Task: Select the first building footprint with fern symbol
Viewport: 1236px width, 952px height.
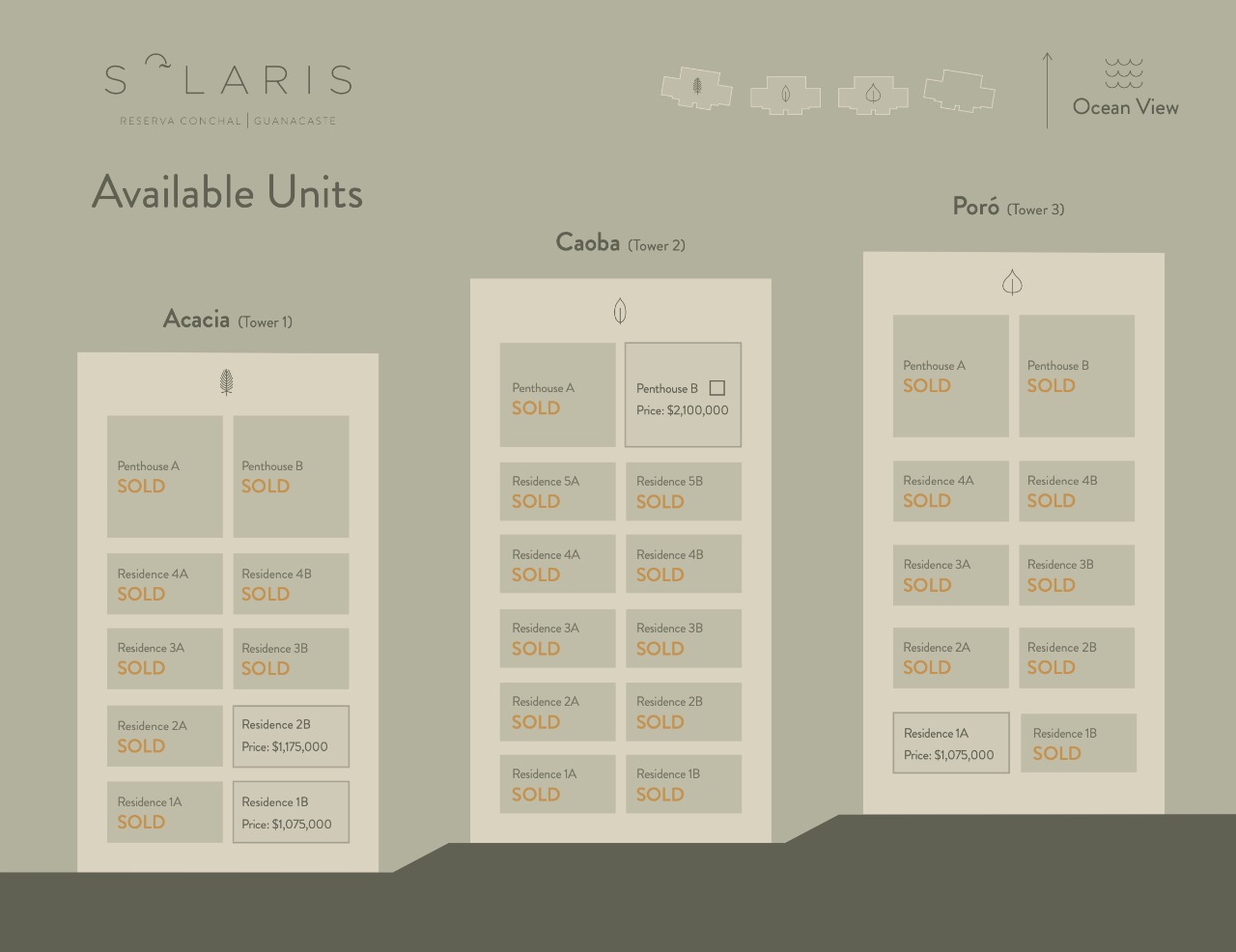Action: [x=696, y=88]
